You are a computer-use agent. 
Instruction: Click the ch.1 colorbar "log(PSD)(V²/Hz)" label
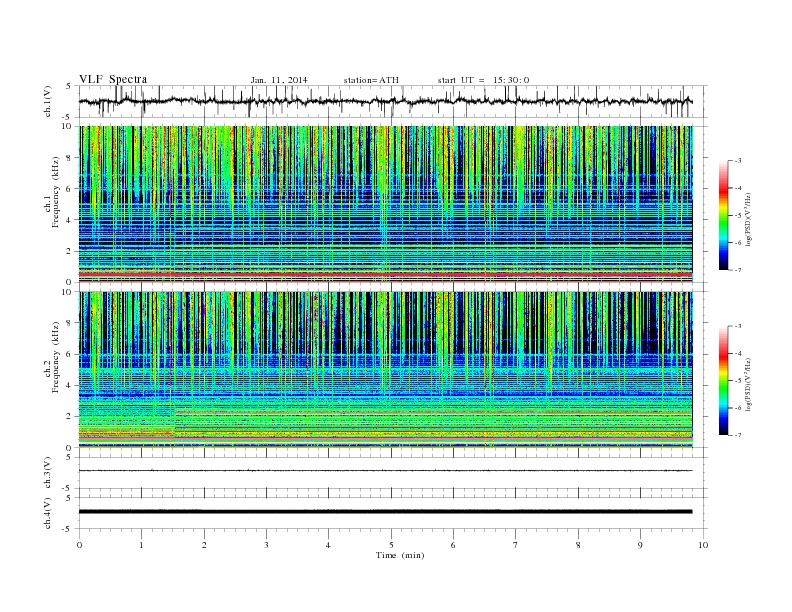click(x=748, y=220)
